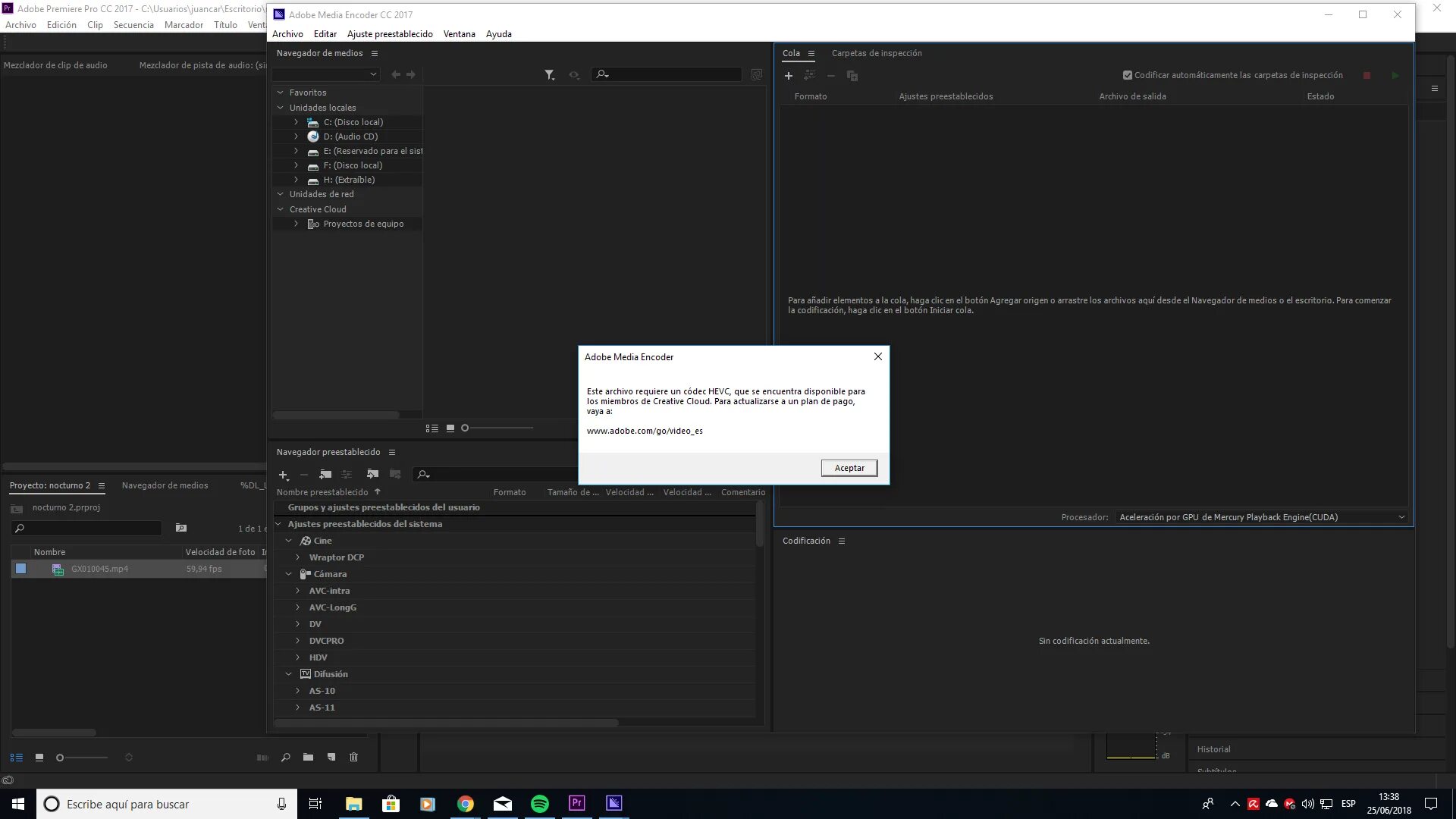Expand the Cine preset group
This screenshot has height=819, width=1456.
[x=289, y=540]
